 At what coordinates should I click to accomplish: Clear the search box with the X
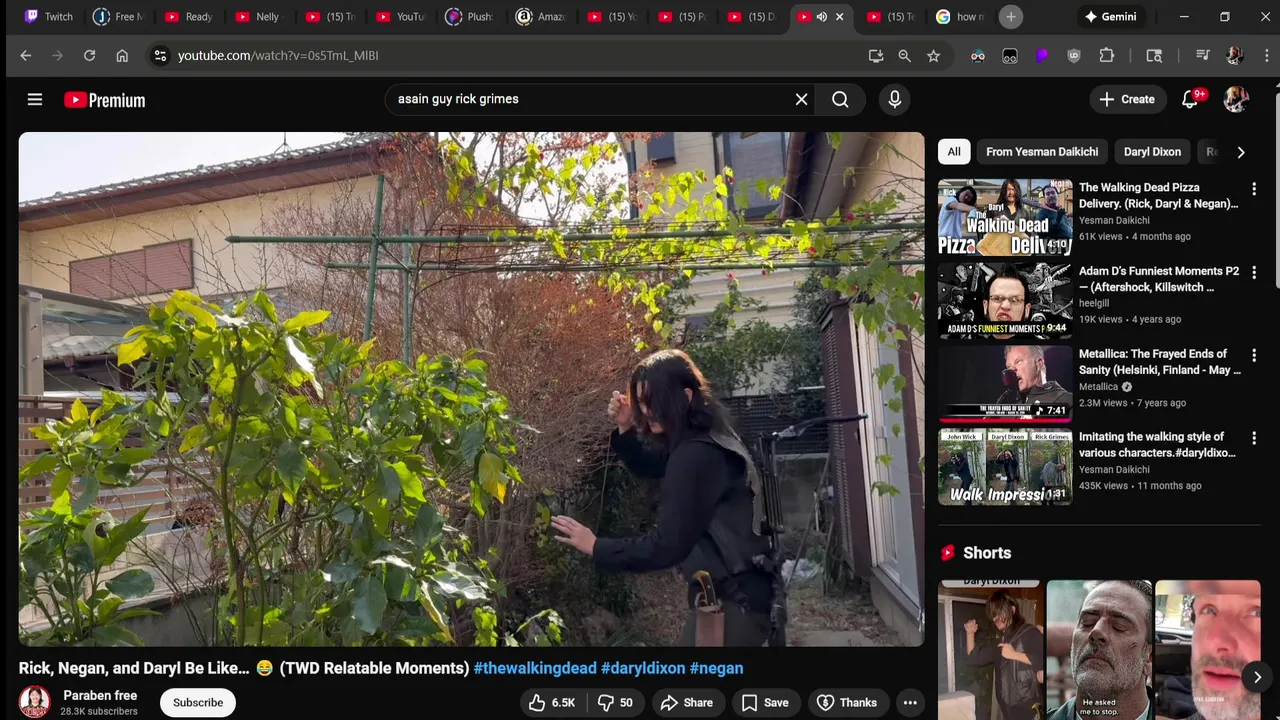[x=801, y=99]
